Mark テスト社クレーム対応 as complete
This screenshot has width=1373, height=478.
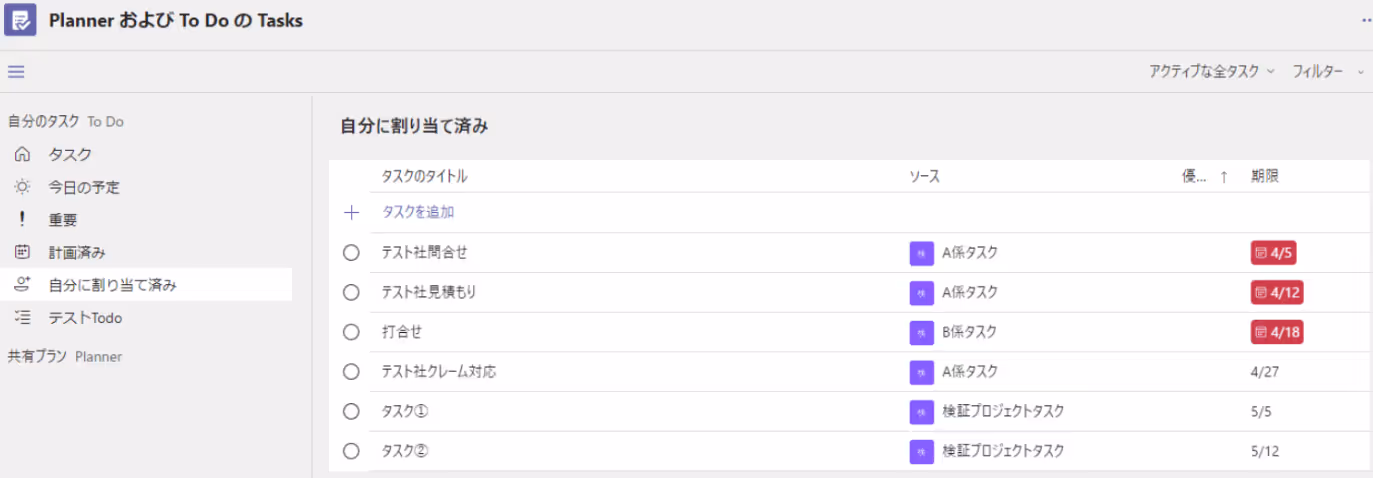351,372
